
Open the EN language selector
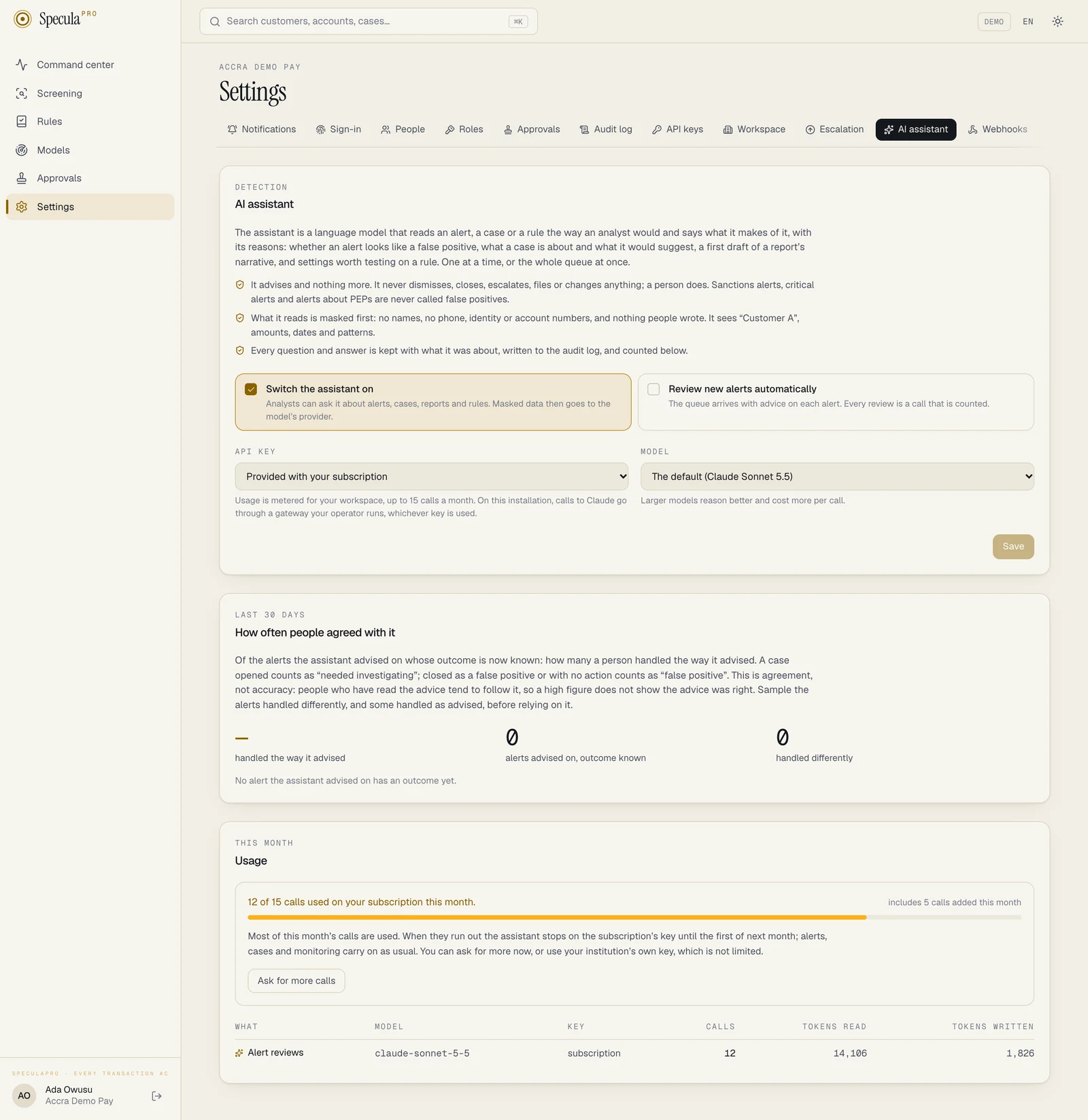(1027, 22)
